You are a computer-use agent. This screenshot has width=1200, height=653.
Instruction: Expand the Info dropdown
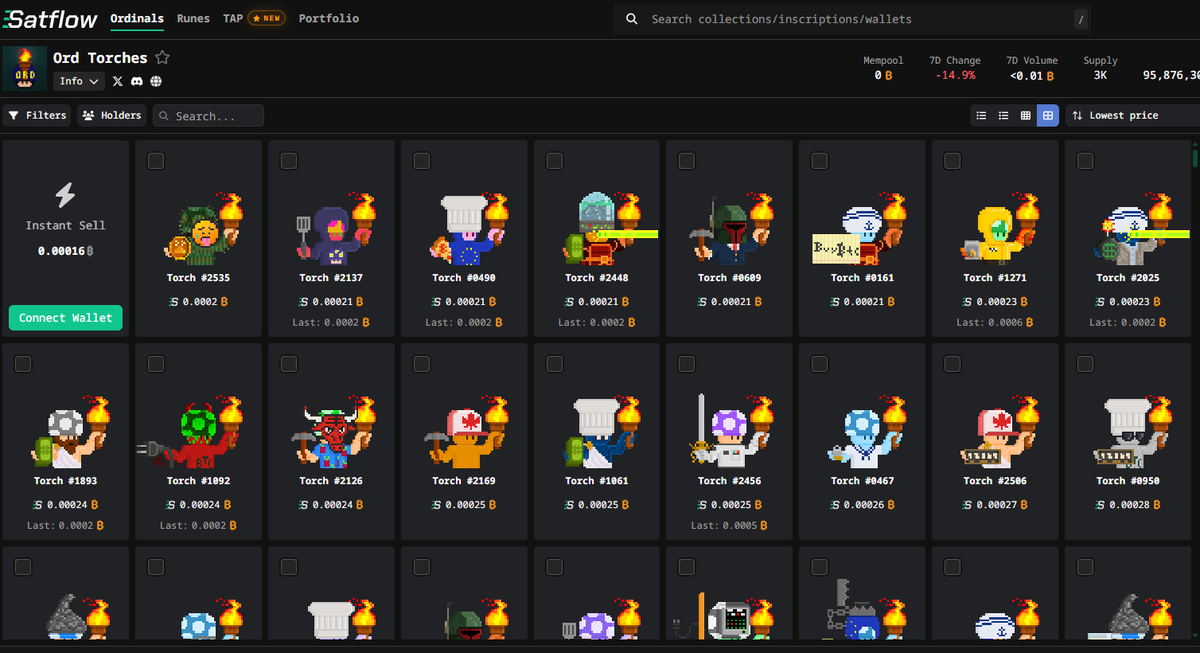pos(78,81)
